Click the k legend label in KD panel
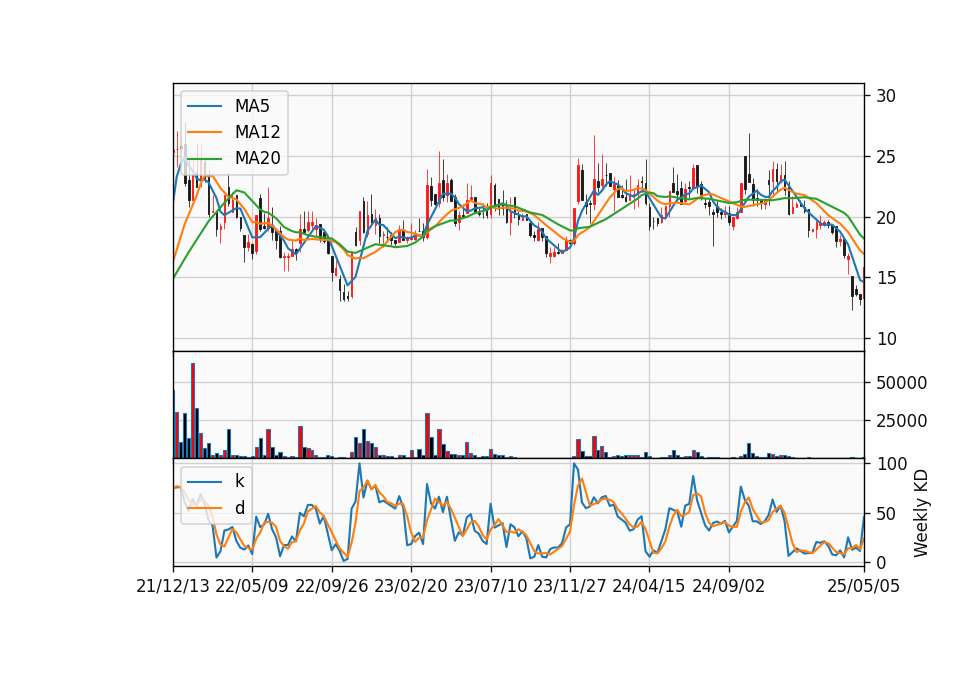This screenshot has width=960, height=690. tap(239, 481)
